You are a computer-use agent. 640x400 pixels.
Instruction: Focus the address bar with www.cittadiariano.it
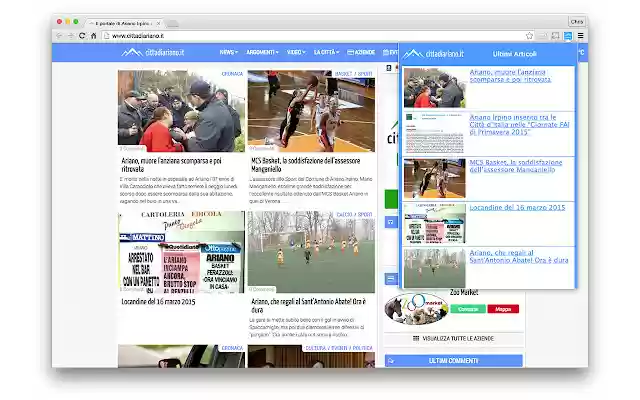312,36
